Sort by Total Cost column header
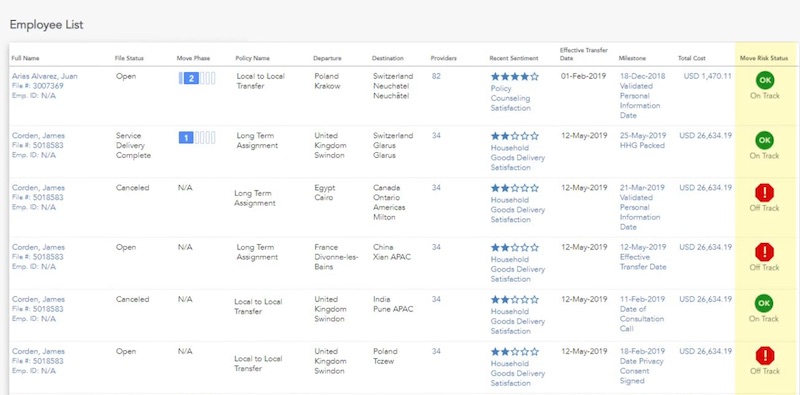This screenshot has width=800, height=395. tap(691, 58)
